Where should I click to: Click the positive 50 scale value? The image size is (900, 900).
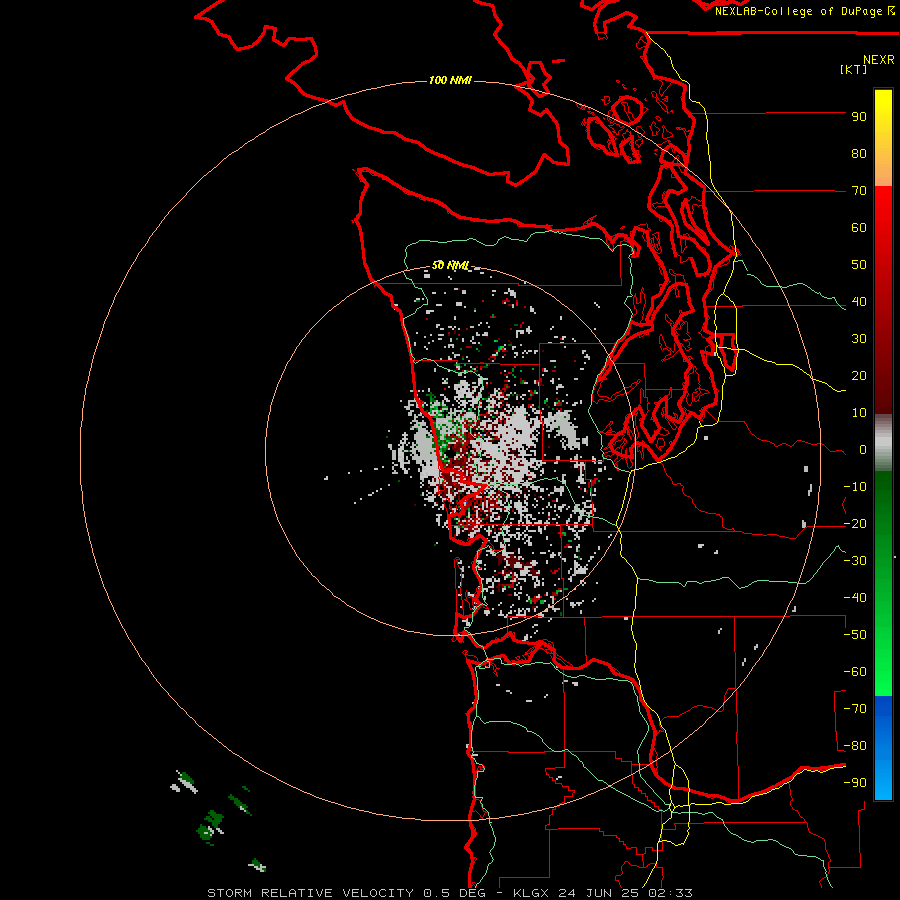(x=859, y=265)
